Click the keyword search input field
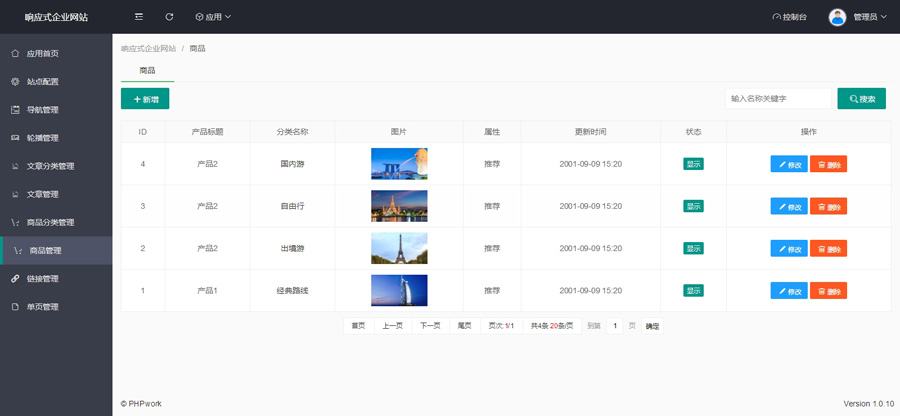 coord(778,99)
